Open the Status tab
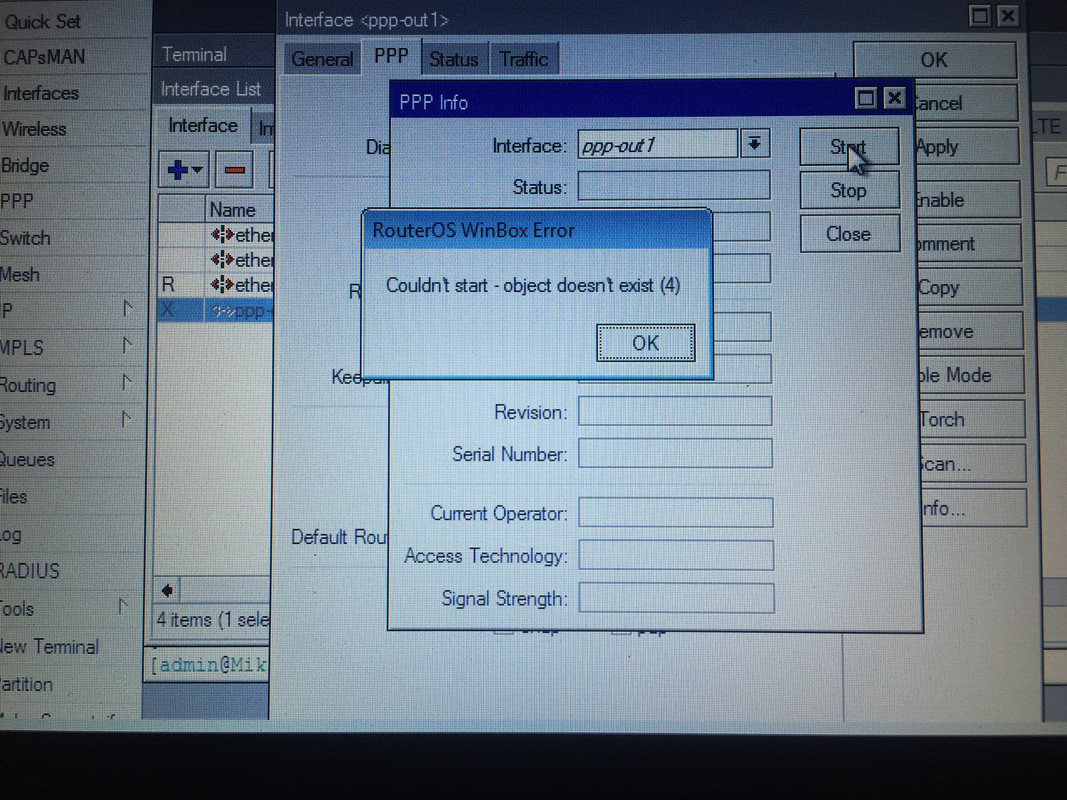Image resolution: width=1067 pixels, height=800 pixels. [454, 59]
